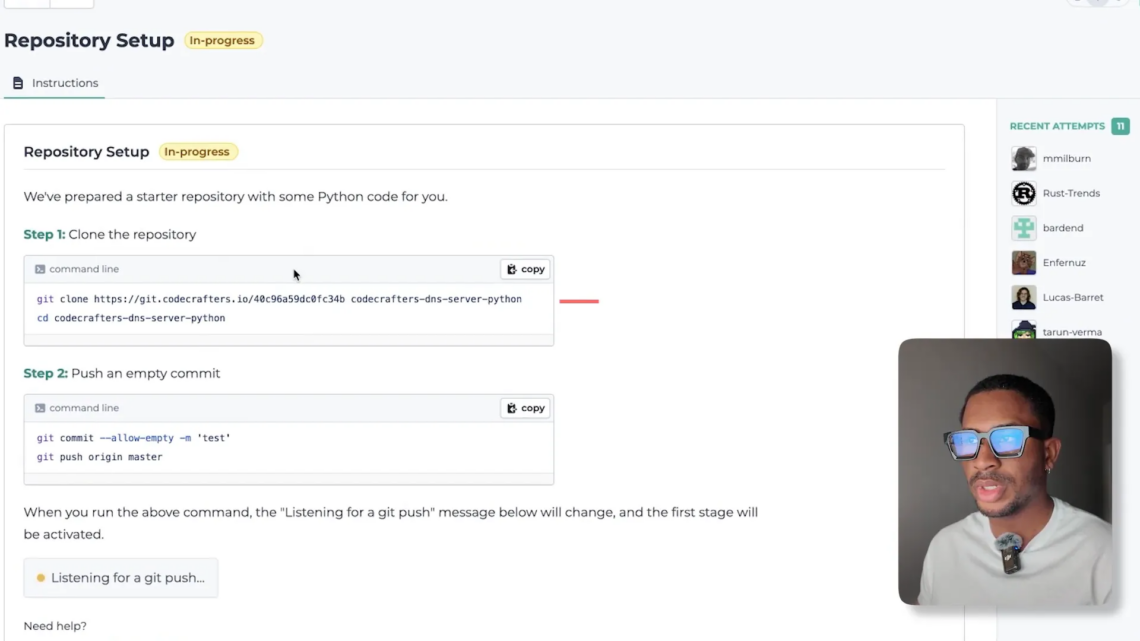Viewport: 1140px width, 641px height.
Task: Select username Enfernuz in recent attempts
Action: (x=1064, y=262)
